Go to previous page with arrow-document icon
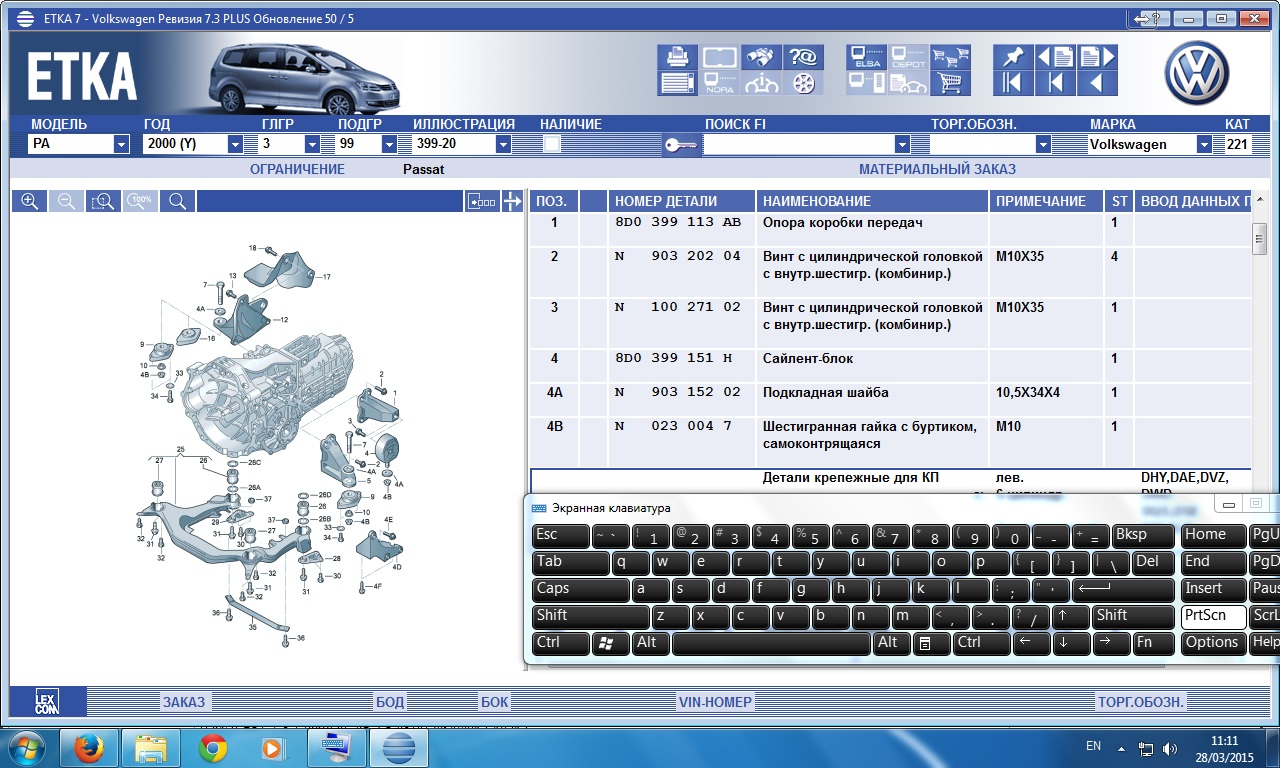Screen dimensions: 1280x768 [x=1055, y=57]
